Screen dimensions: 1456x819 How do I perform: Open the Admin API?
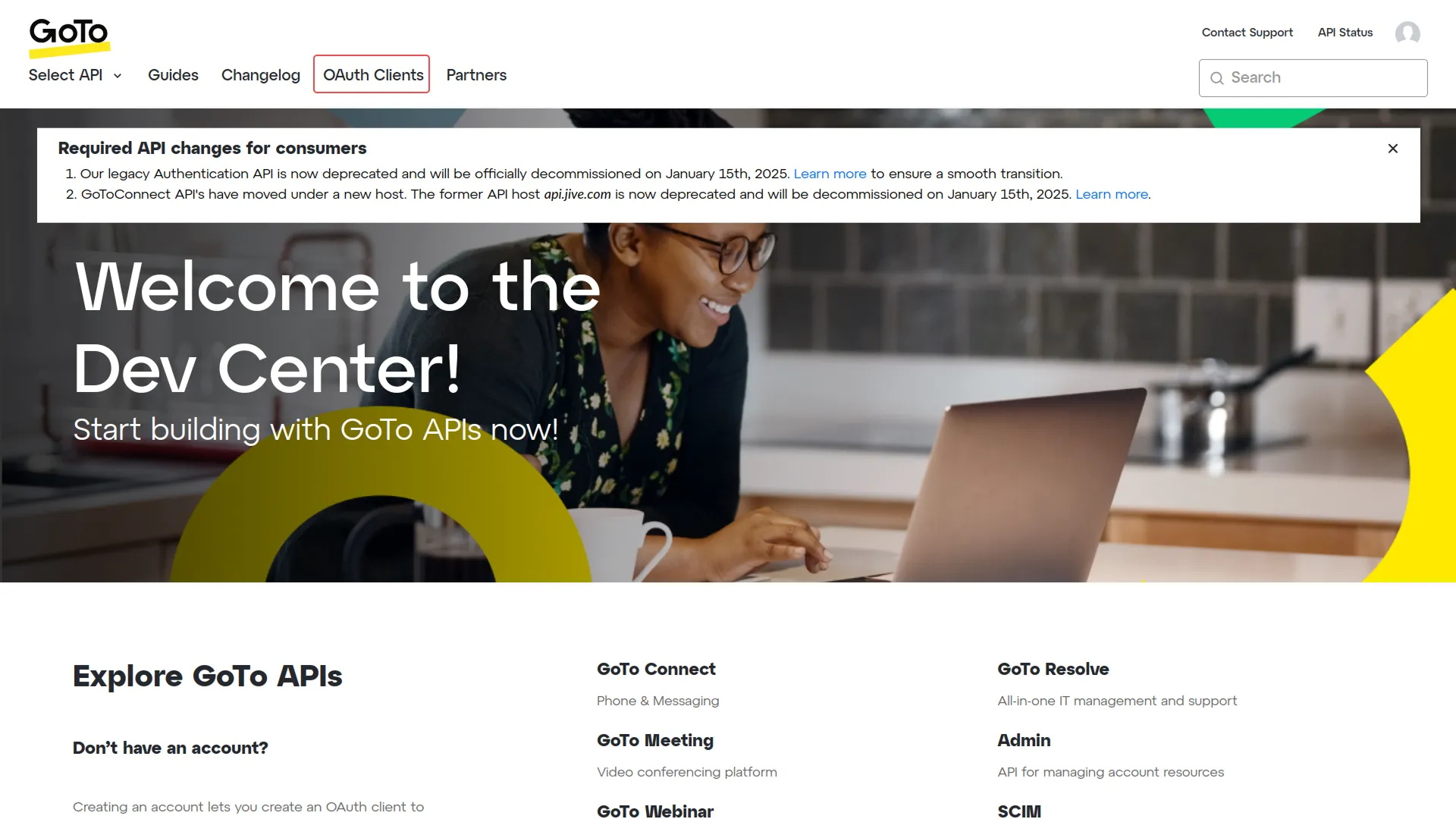point(1024,740)
